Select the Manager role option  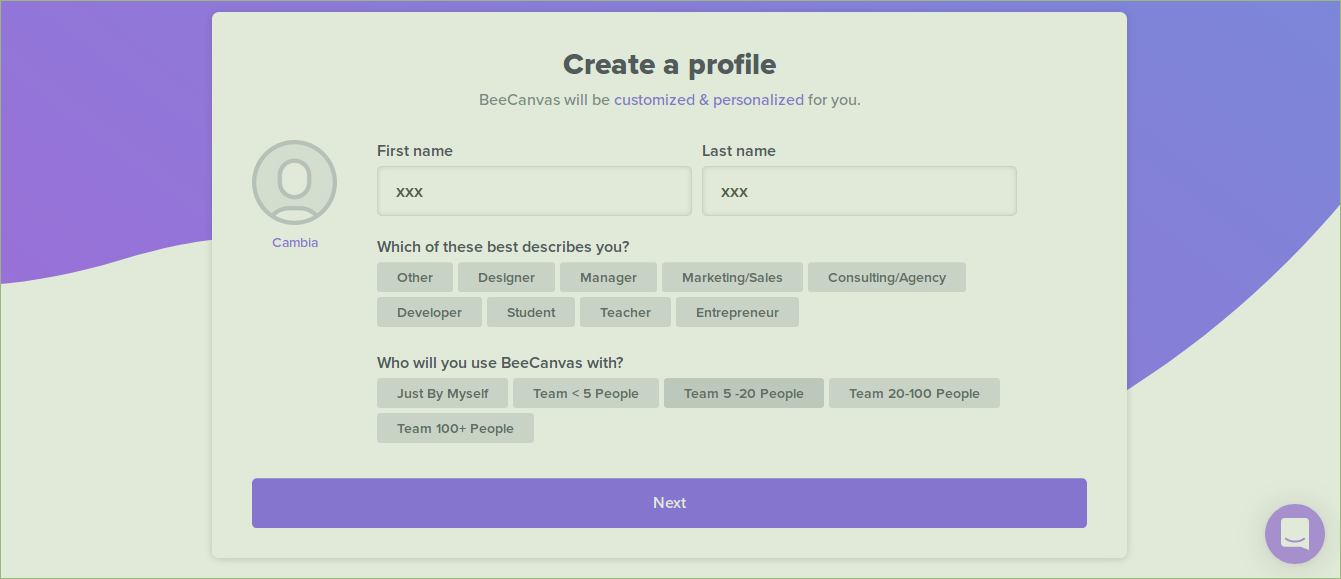[608, 277]
